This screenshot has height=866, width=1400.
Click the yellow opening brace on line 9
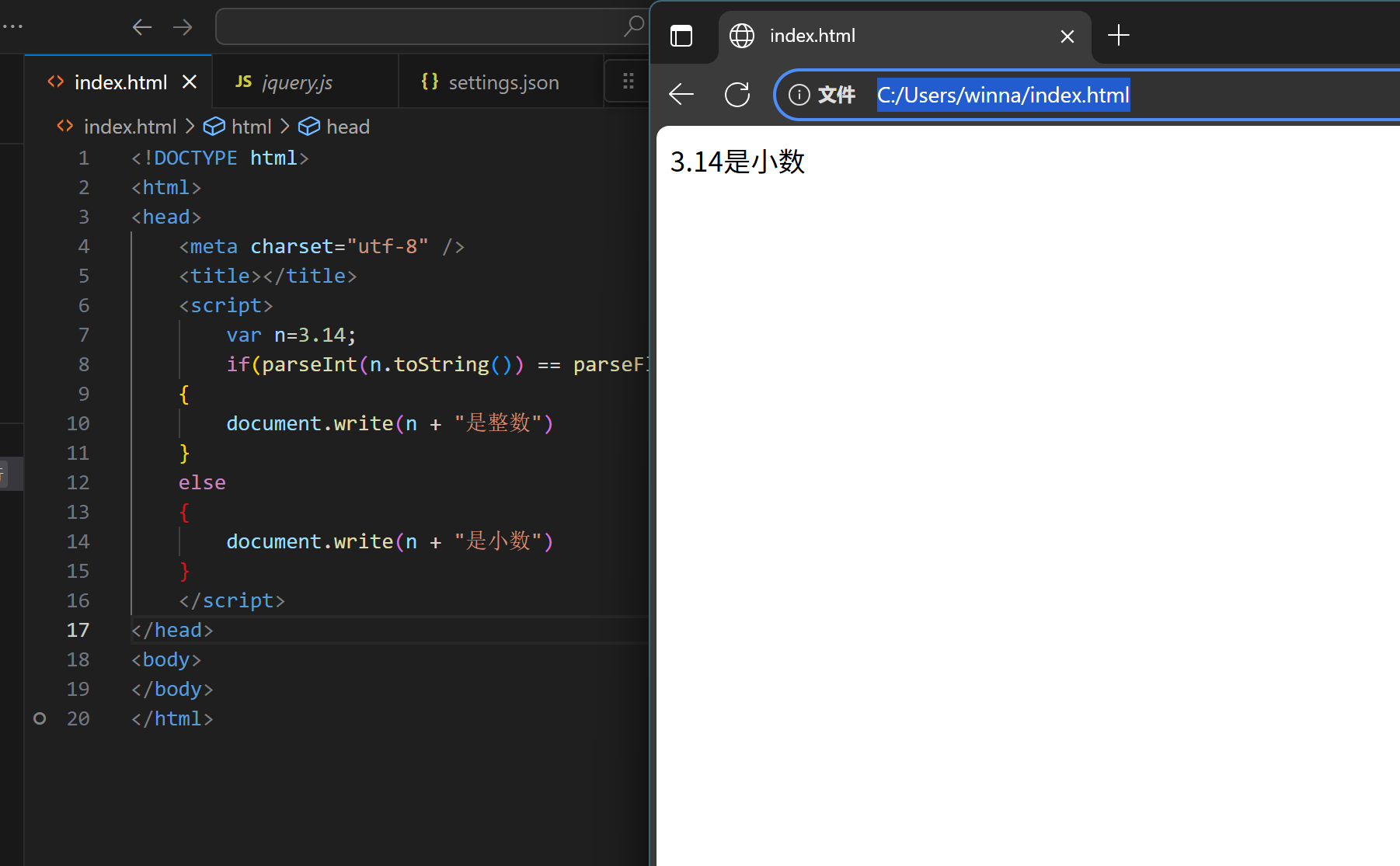[184, 394]
